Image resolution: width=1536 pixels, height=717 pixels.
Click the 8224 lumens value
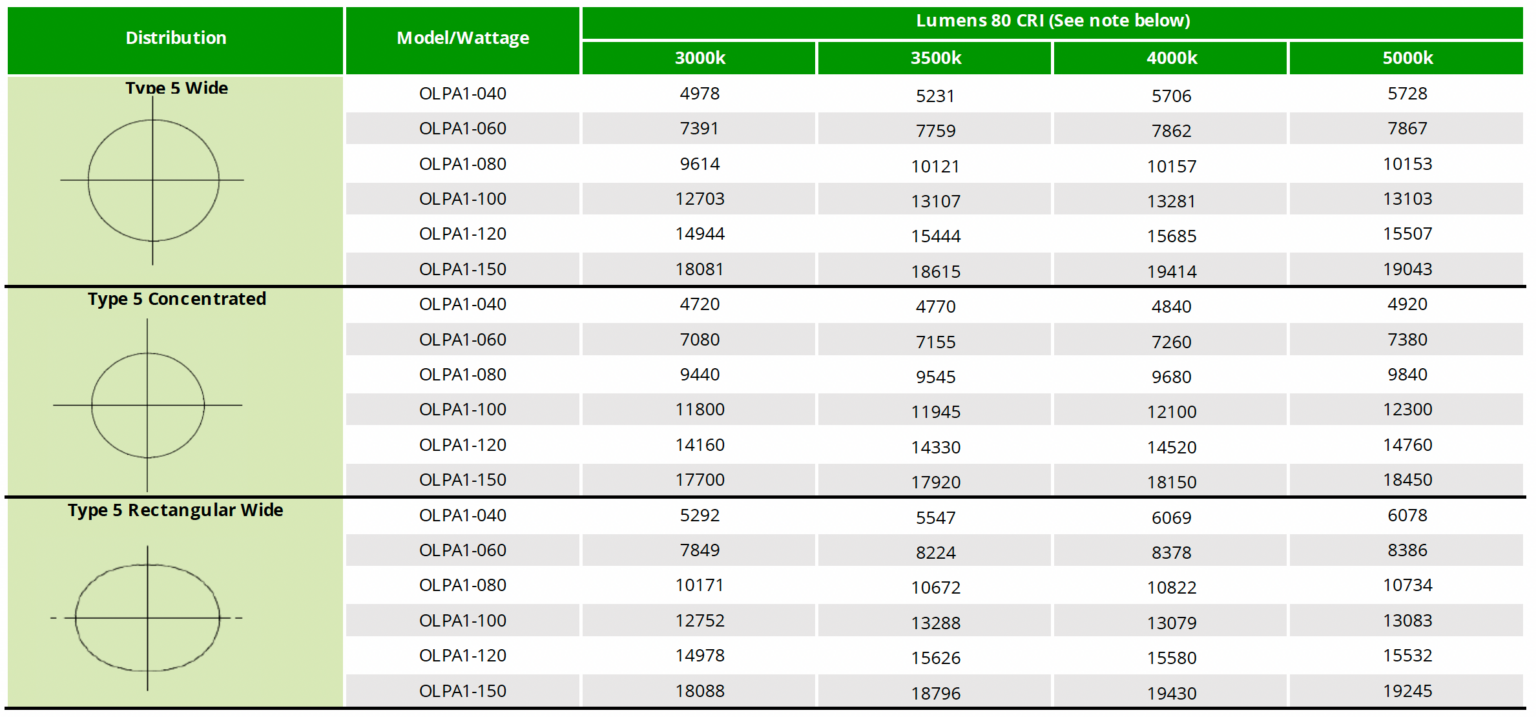tap(935, 552)
